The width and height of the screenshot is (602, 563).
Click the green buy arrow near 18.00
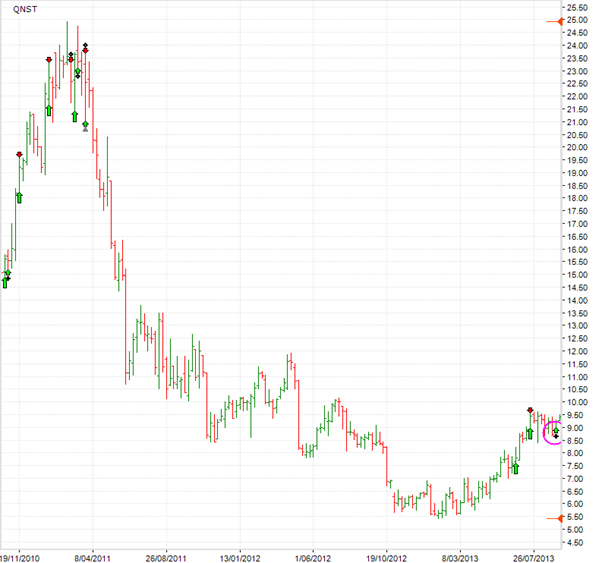(x=19, y=197)
